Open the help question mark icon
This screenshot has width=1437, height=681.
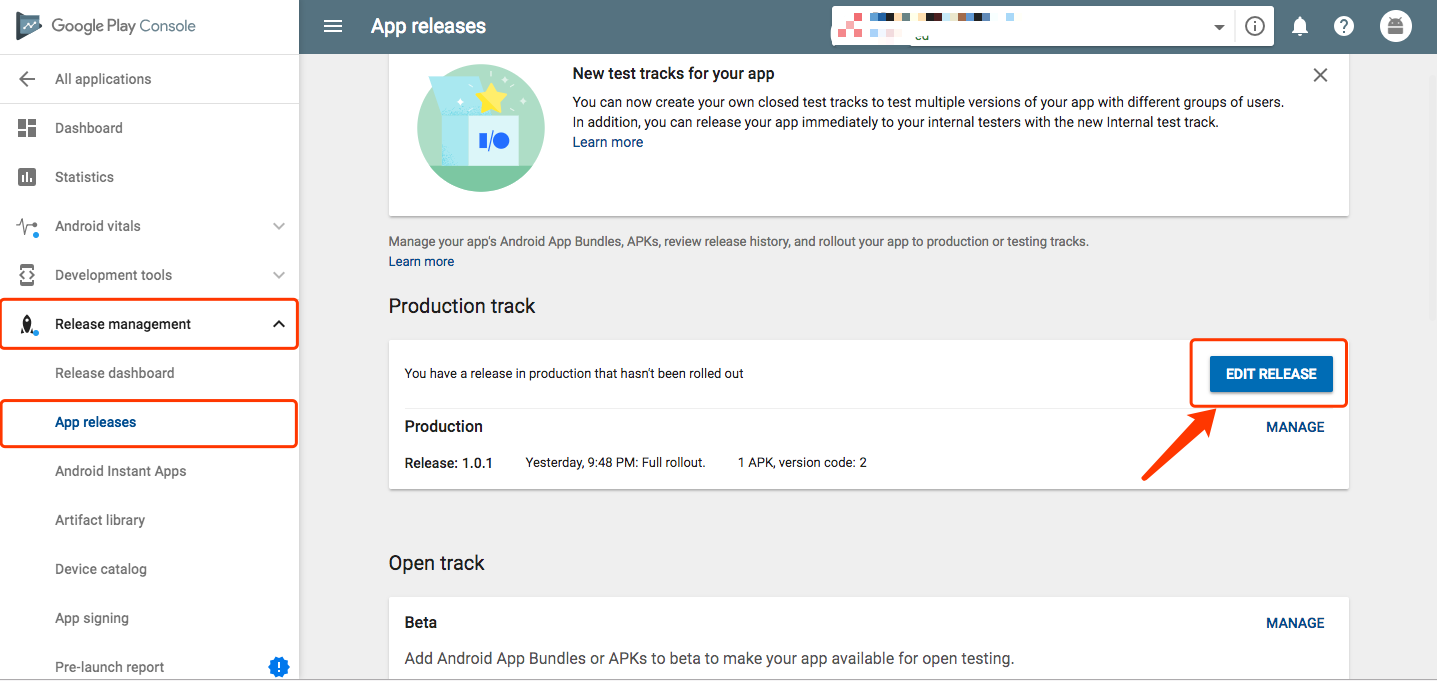coord(1344,27)
